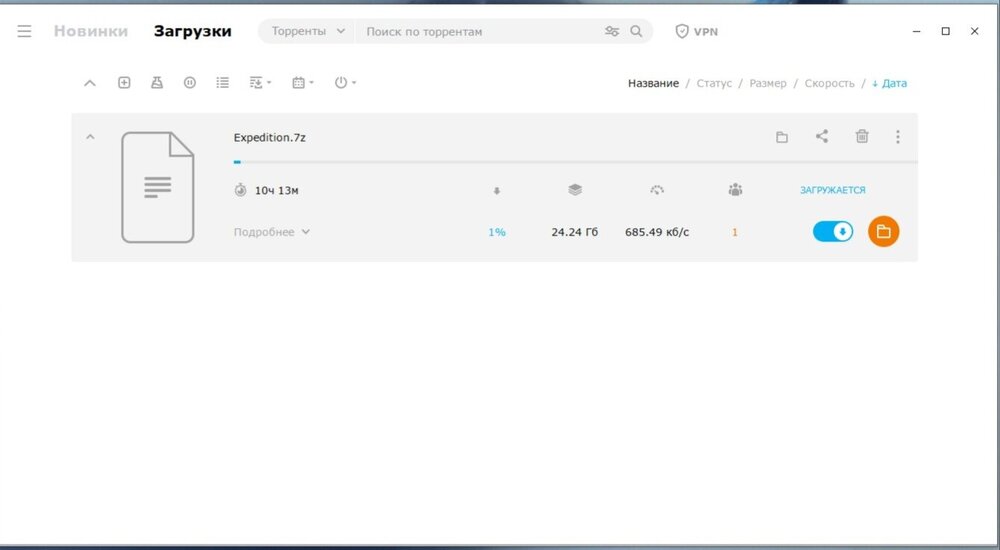
Task: Click the 10ч 13м remaining time
Action: pos(276,190)
